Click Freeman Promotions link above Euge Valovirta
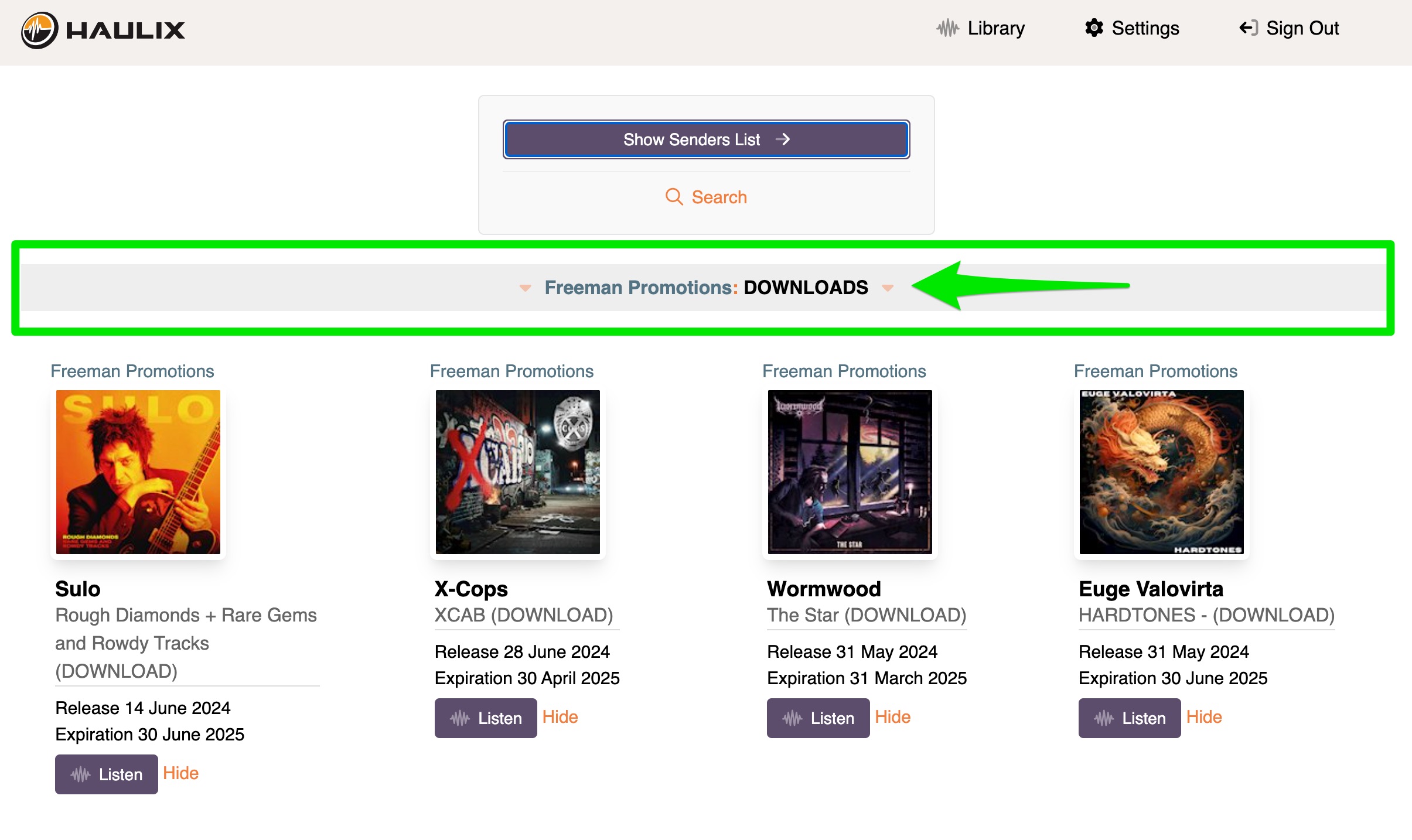This screenshot has width=1412, height=840. click(1155, 371)
